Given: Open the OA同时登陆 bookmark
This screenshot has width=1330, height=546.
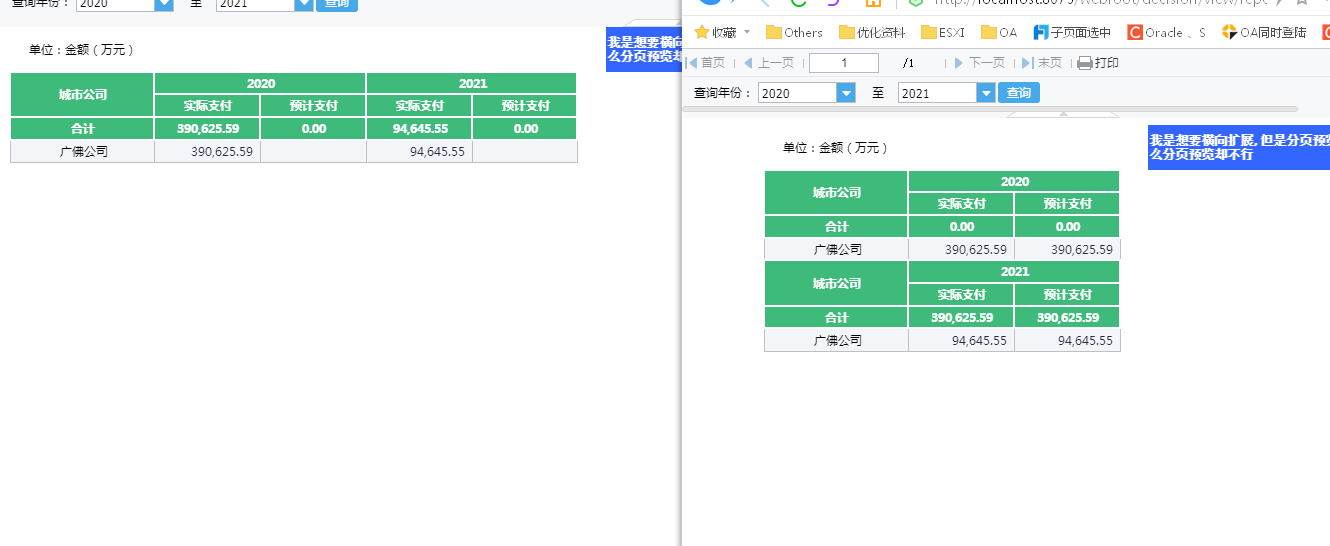Looking at the screenshot, I should [x=1264, y=32].
